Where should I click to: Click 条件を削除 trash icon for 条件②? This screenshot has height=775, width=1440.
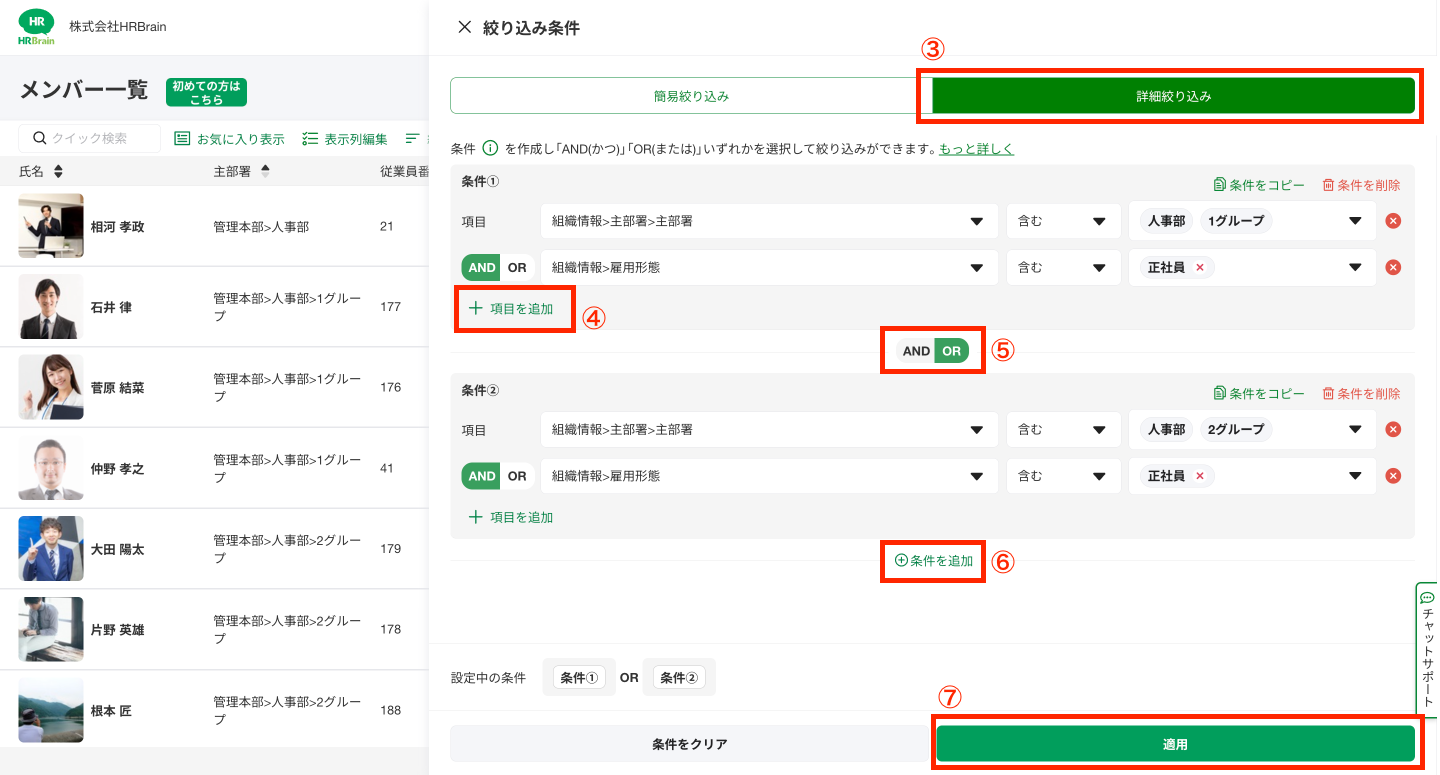1329,393
